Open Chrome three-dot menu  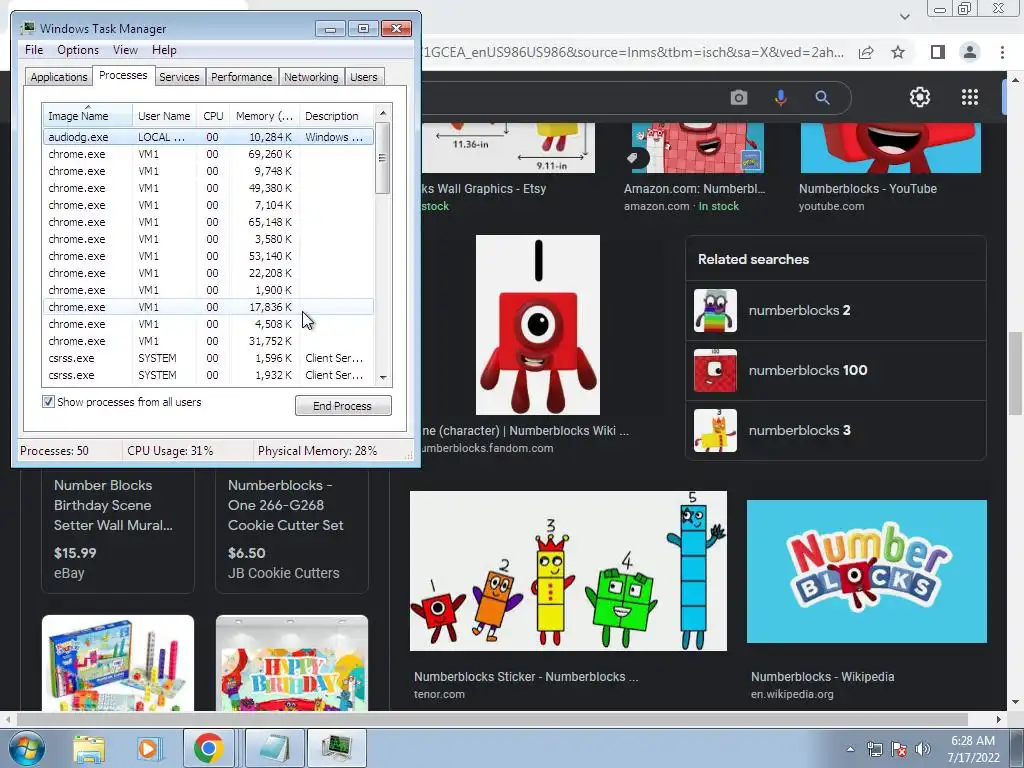click(x=1002, y=52)
